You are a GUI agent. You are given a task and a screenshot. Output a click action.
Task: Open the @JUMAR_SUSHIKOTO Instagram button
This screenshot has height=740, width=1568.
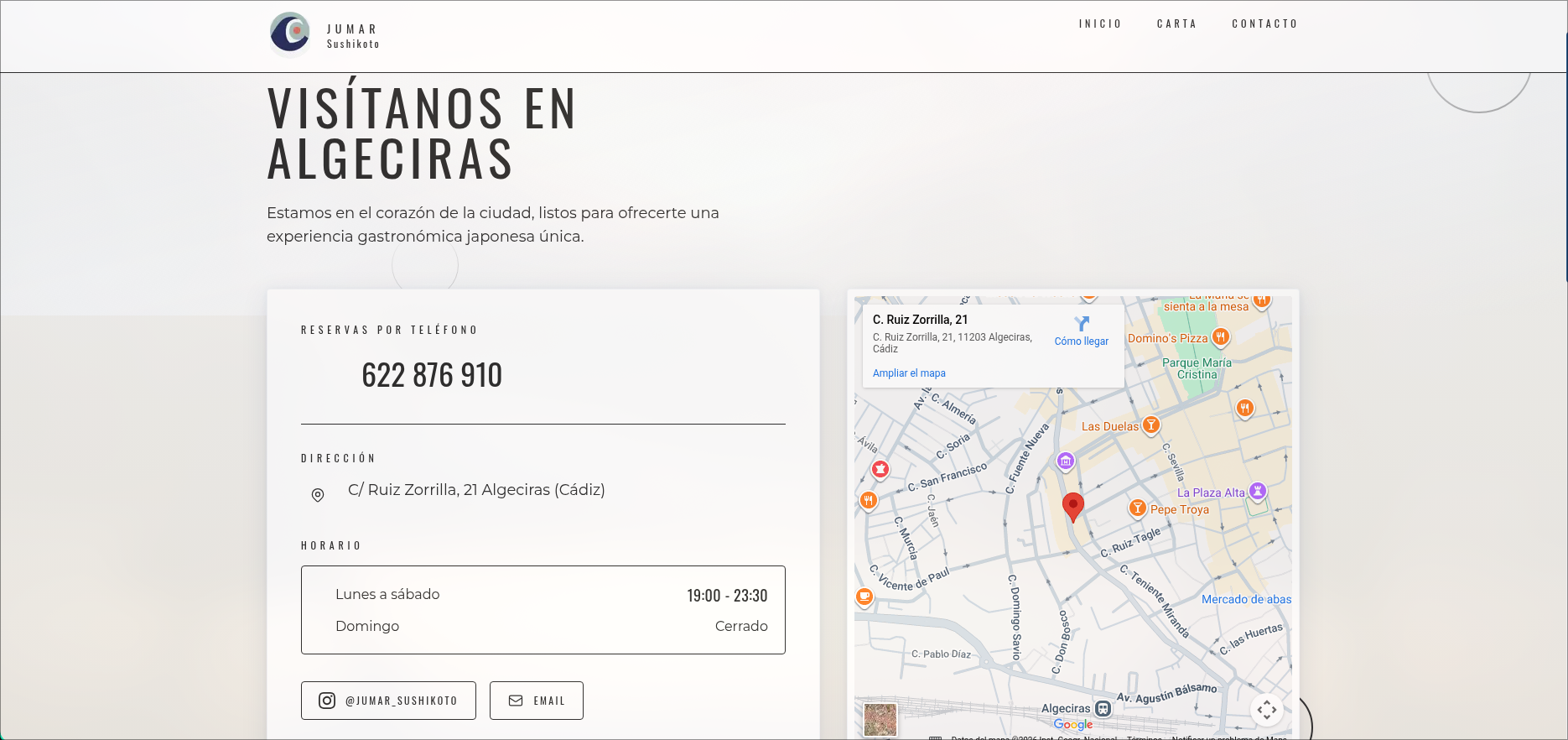pyautogui.click(x=388, y=701)
